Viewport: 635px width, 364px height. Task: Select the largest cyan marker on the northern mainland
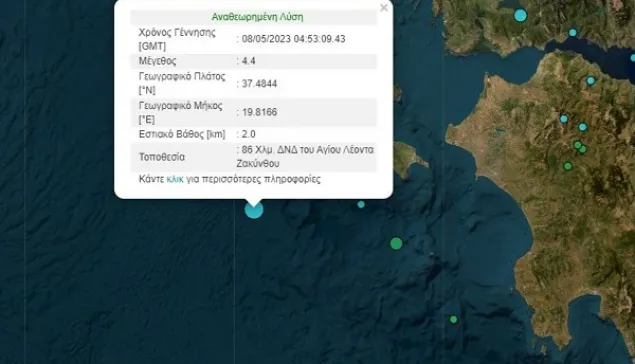click(520, 15)
